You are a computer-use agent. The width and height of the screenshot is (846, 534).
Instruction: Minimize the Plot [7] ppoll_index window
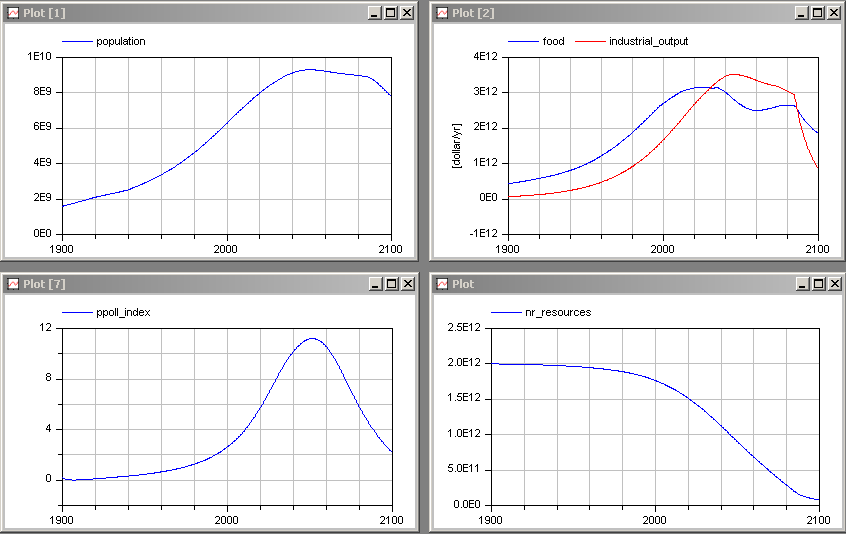pyautogui.click(x=374, y=284)
